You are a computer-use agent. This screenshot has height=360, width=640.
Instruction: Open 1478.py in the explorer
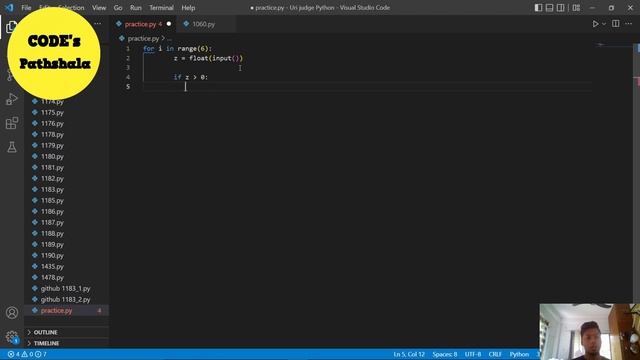coord(52,278)
